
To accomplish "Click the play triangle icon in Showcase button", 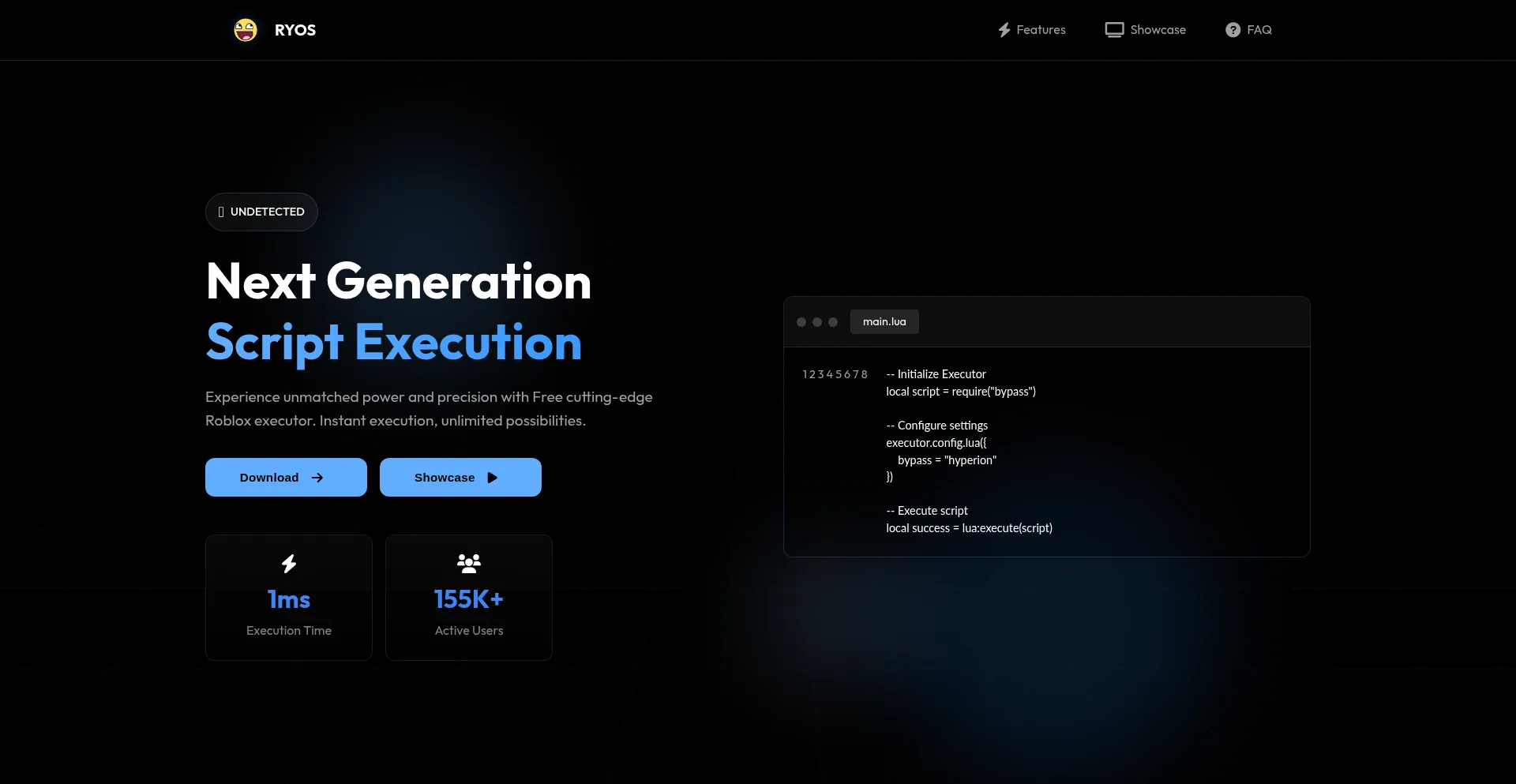I will (493, 478).
